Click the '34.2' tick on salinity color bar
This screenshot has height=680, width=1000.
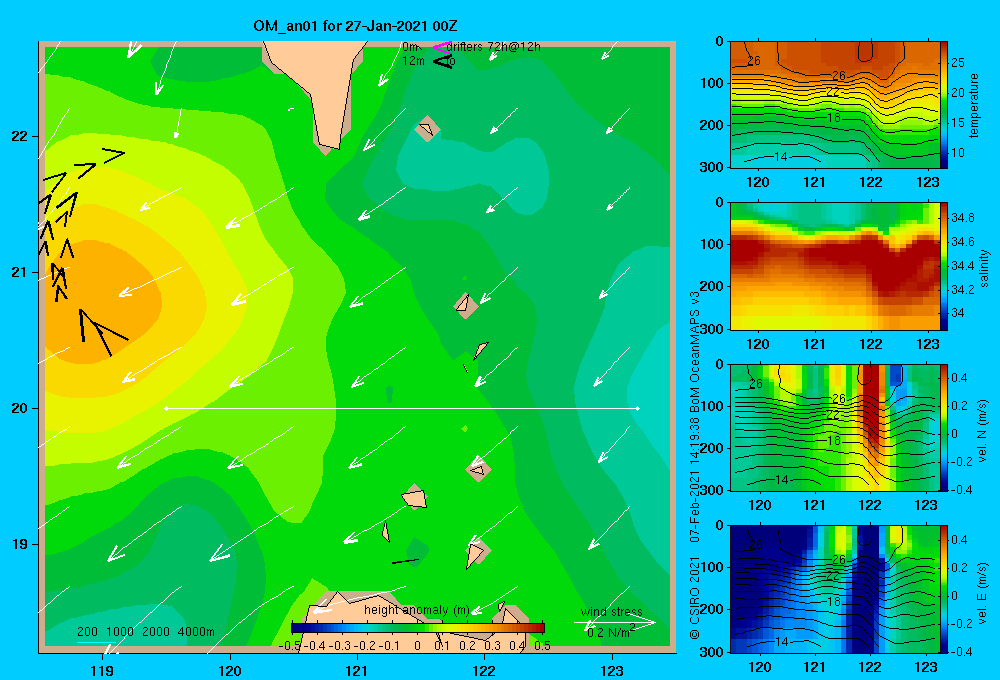[962, 290]
